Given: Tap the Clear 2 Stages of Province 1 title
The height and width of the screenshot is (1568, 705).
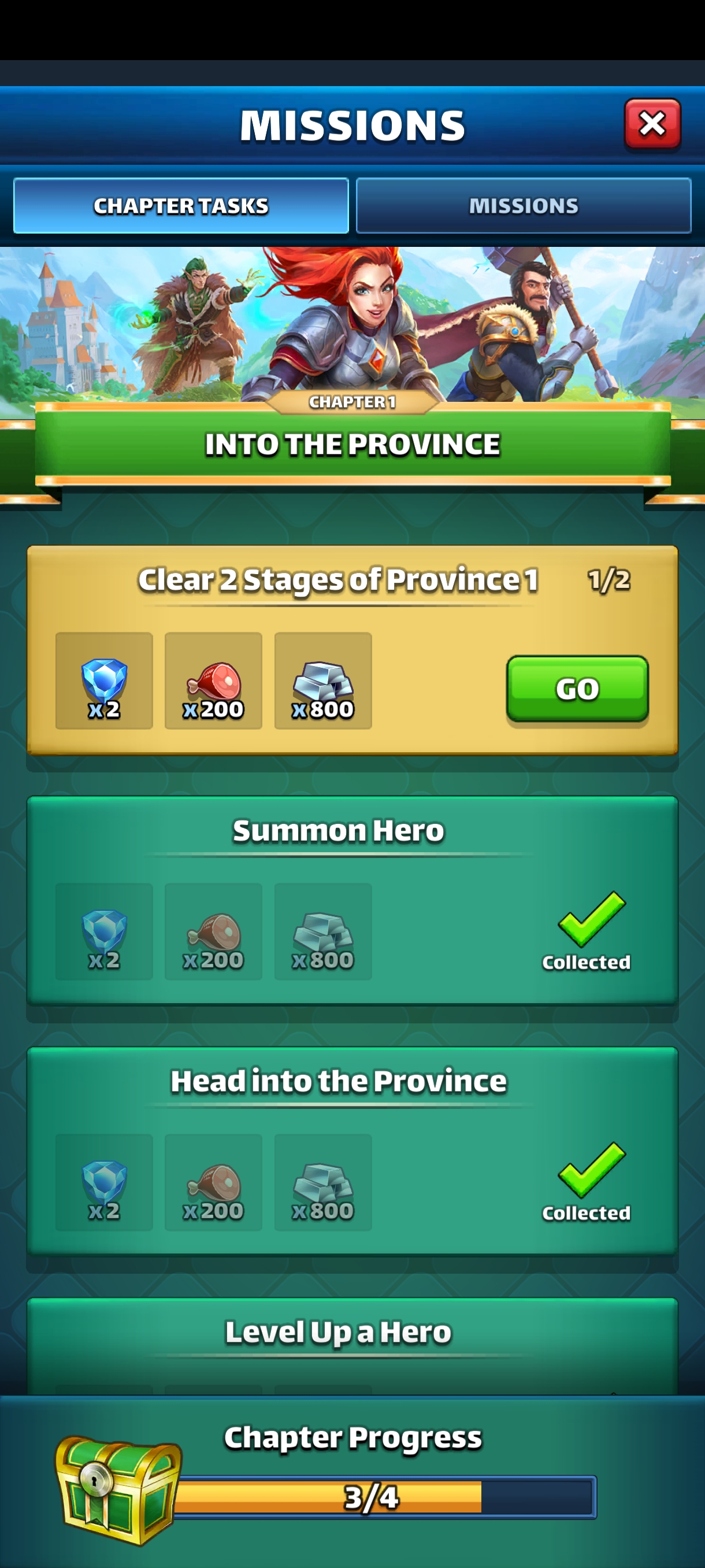Looking at the screenshot, I should coord(338,580).
